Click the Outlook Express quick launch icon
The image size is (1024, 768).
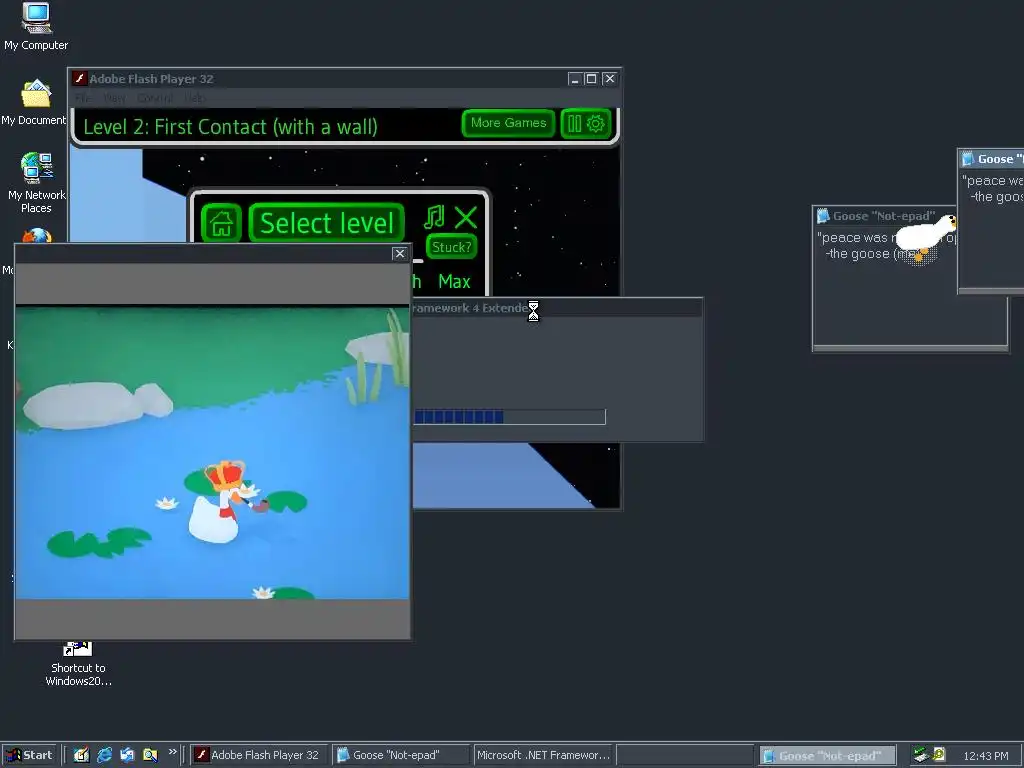coord(127,755)
